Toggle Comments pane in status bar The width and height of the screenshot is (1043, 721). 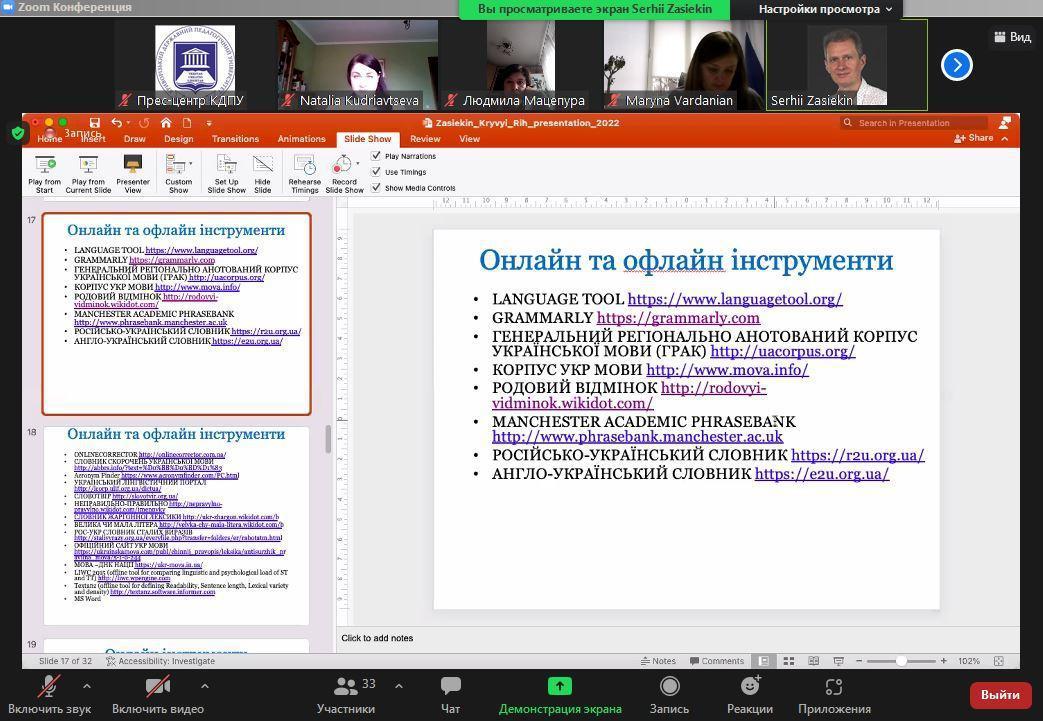click(716, 660)
